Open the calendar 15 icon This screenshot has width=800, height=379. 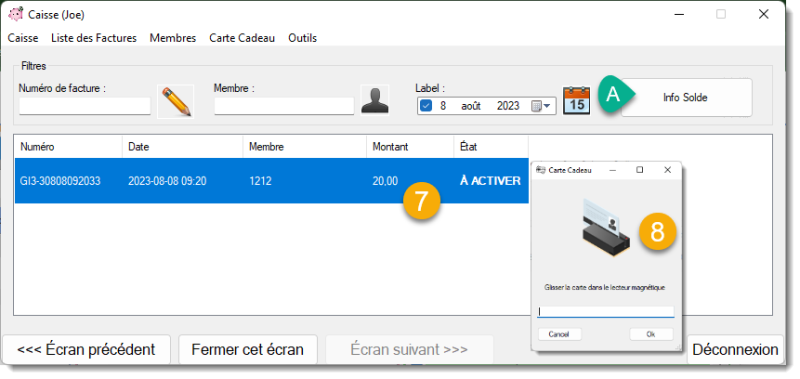577,100
